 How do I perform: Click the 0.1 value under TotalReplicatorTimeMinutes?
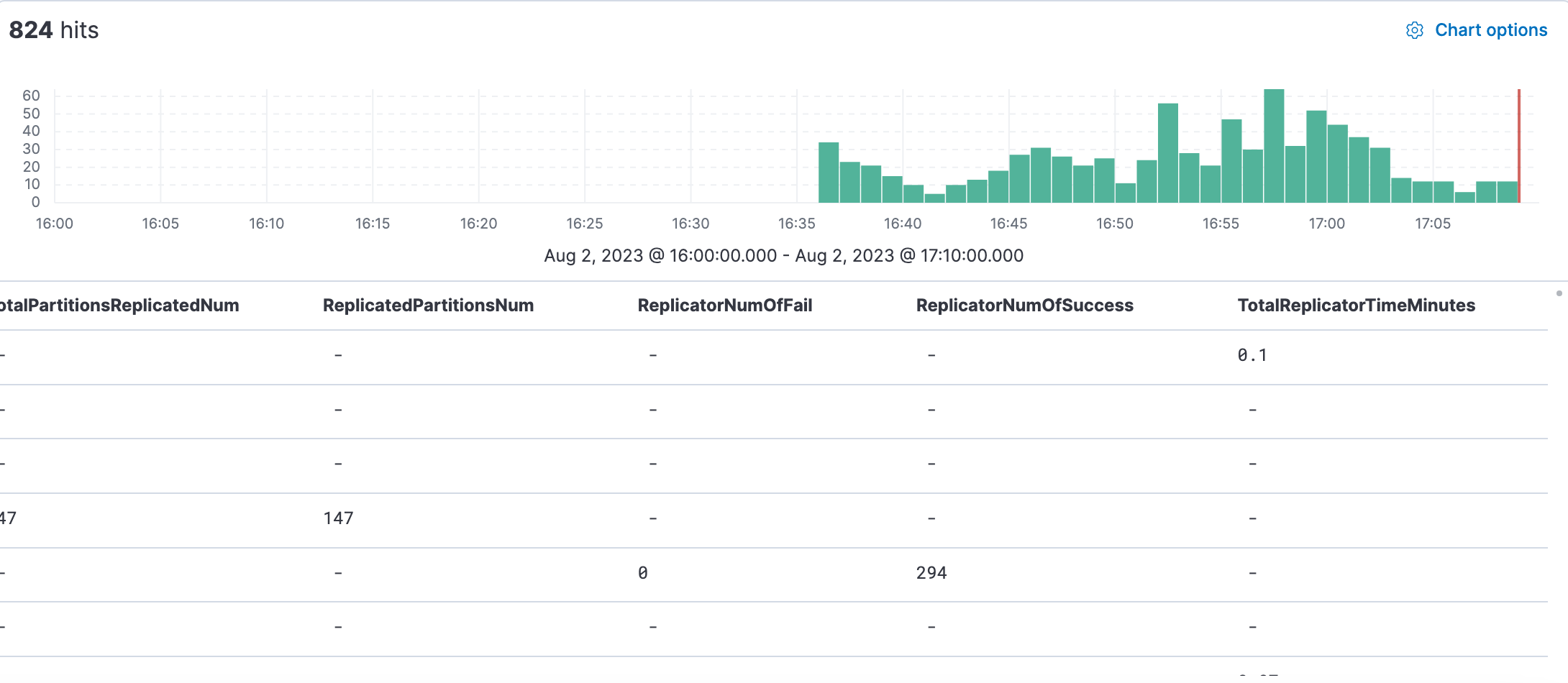1252,355
